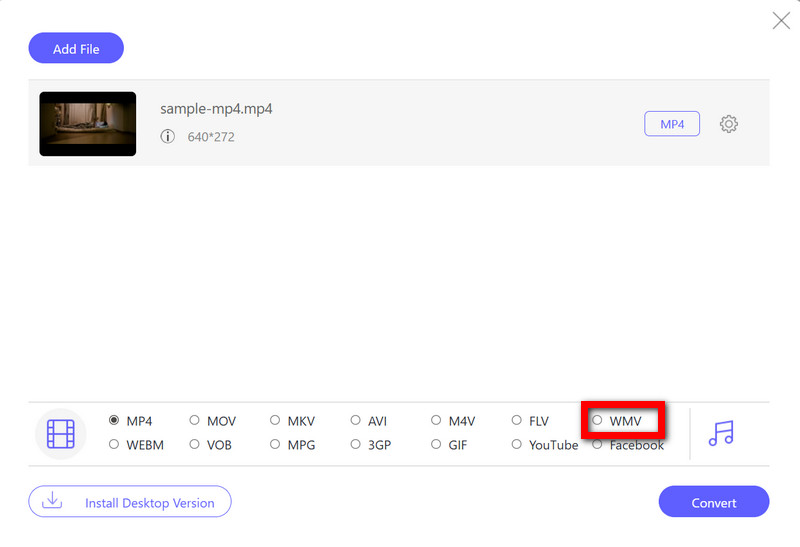Choose the WEBM format radio button
800x547 pixels.
pos(115,445)
